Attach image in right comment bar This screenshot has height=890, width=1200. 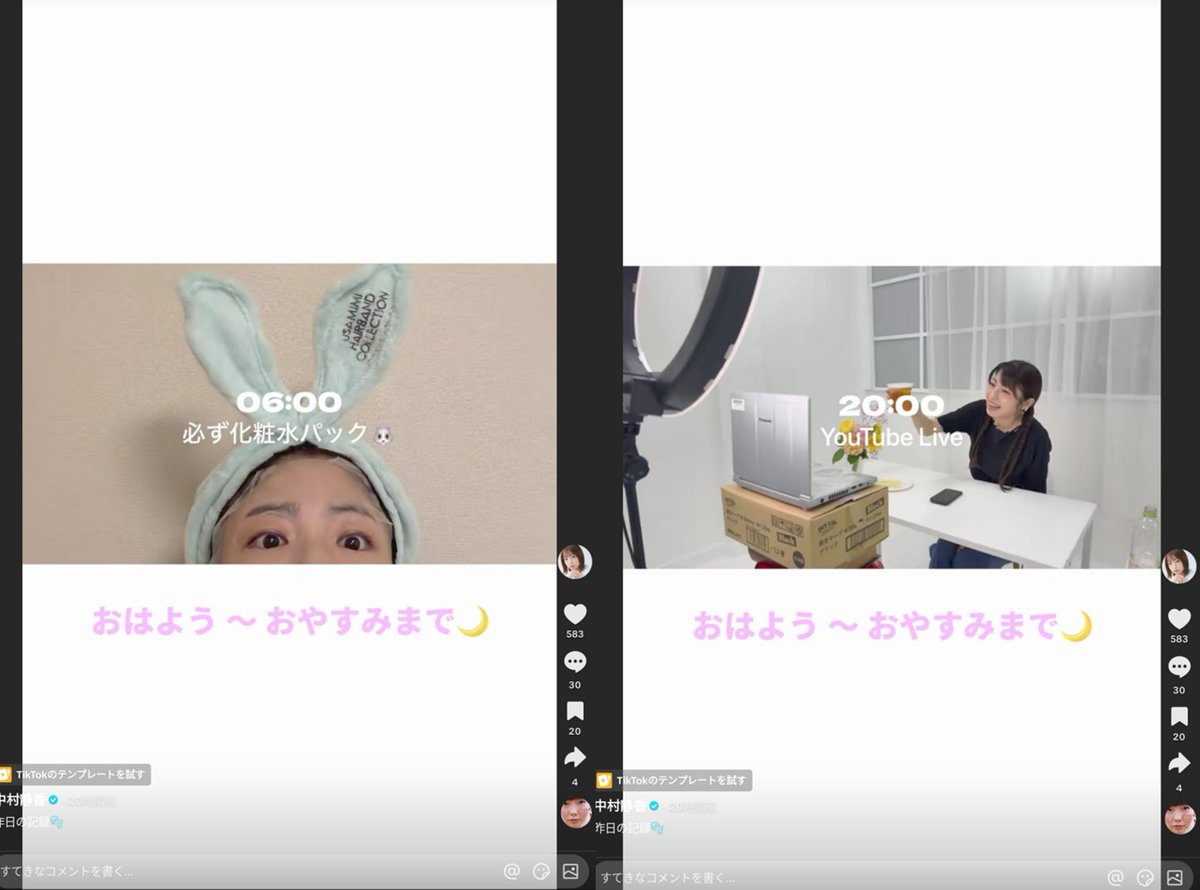[x=1175, y=877]
